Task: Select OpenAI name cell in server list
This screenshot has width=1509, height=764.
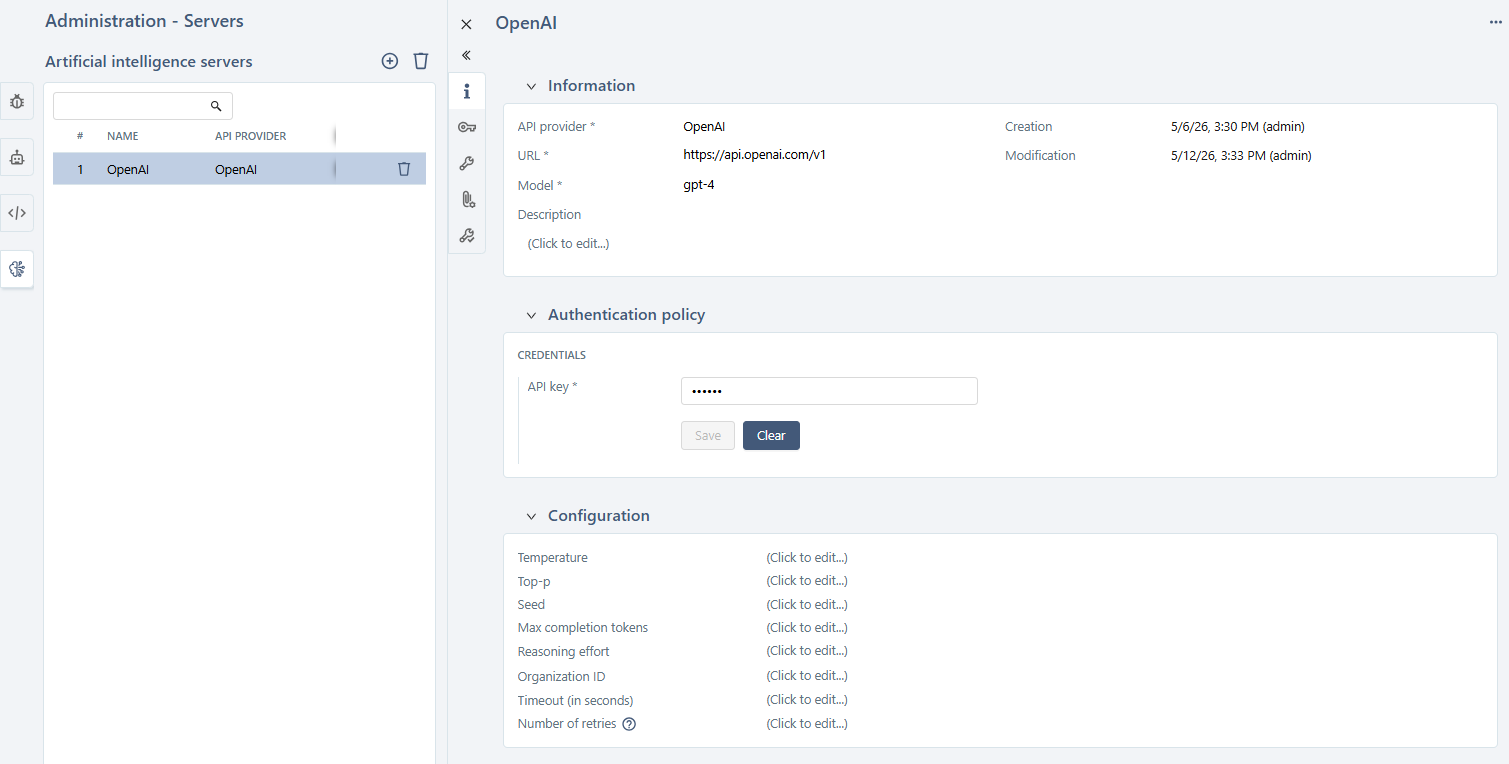Action: click(128, 169)
